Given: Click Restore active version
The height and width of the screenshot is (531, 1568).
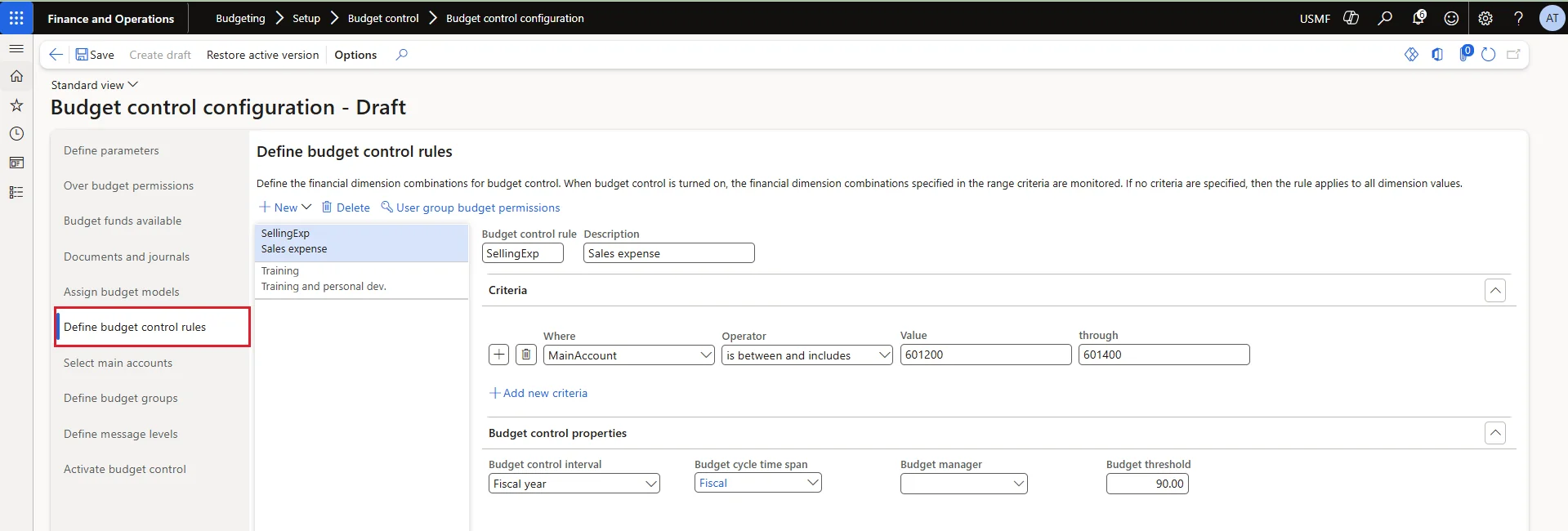Looking at the screenshot, I should (262, 55).
